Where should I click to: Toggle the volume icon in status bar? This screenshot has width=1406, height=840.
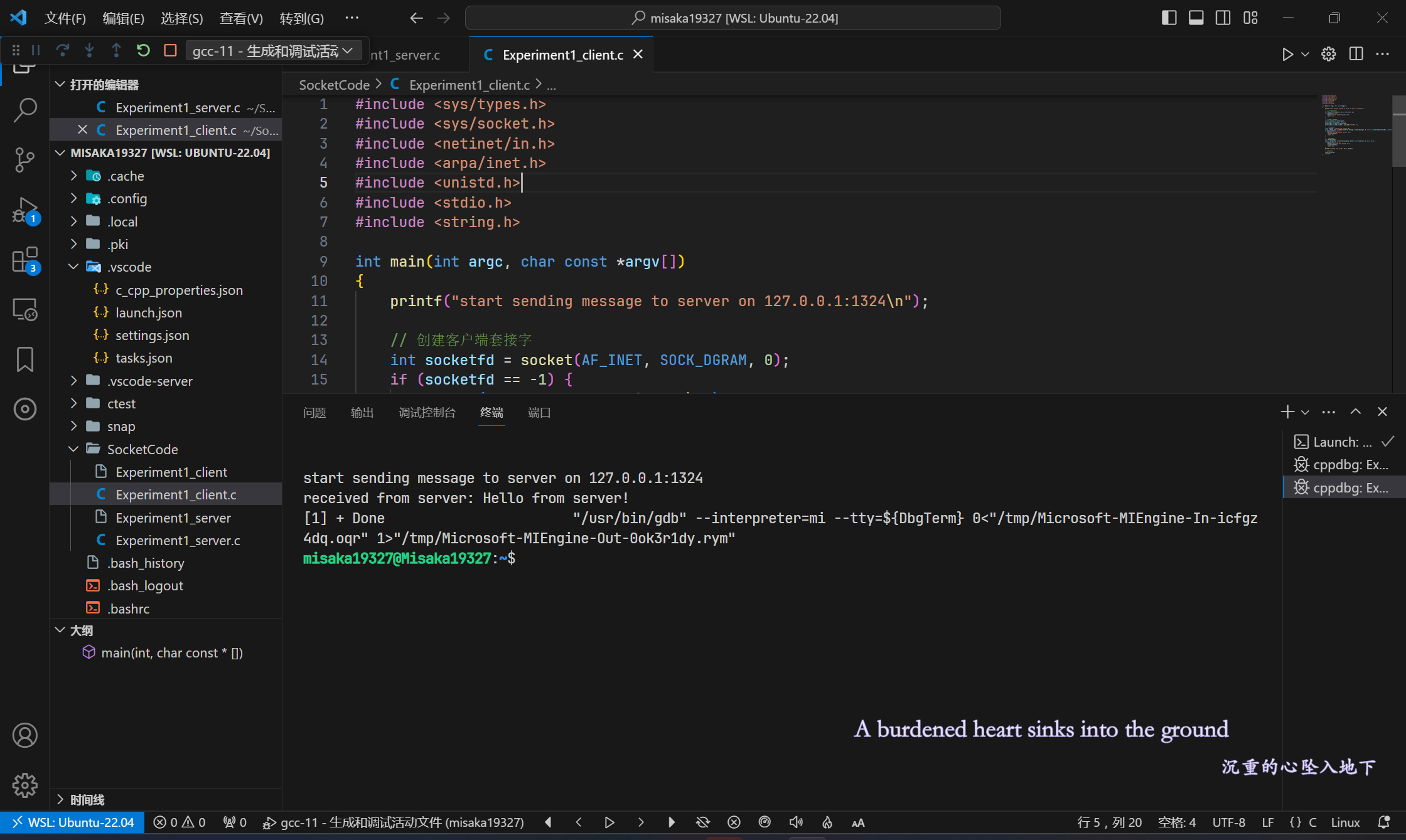click(796, 822)
